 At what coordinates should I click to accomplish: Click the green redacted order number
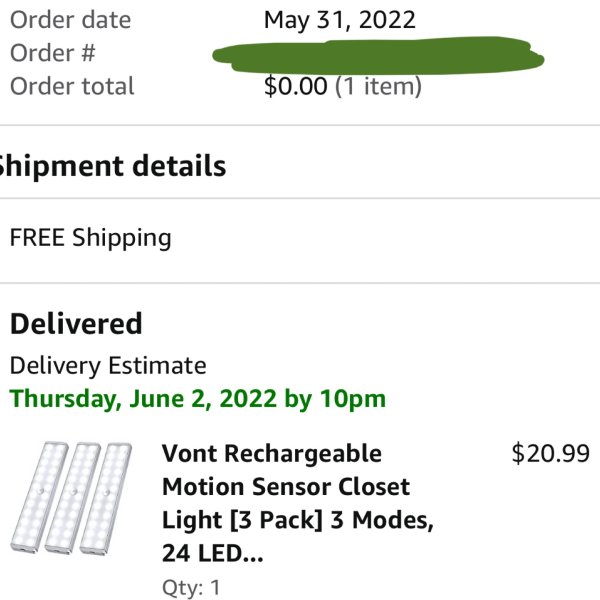[378, 55]
